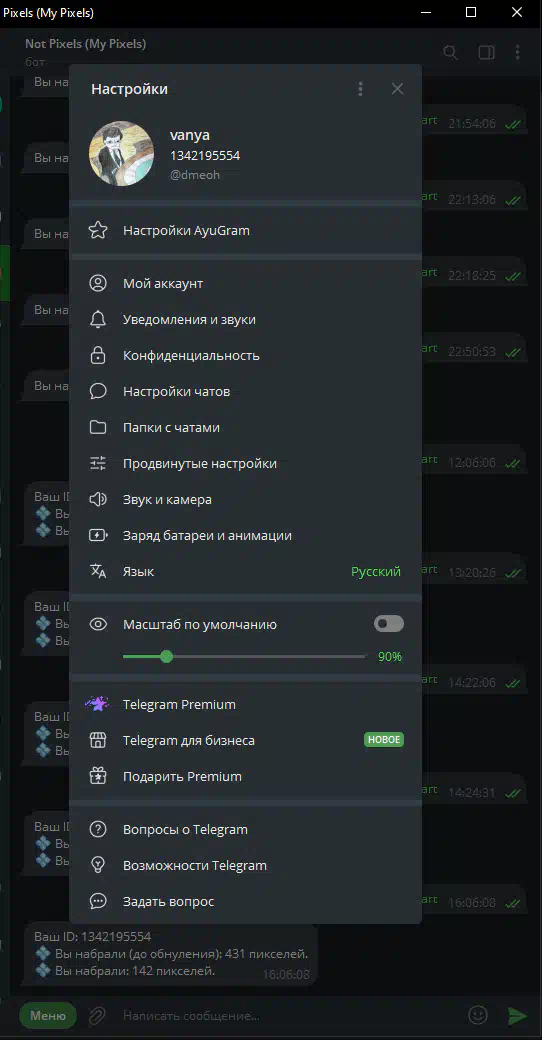Click the vanya profile avatar
This screenshot has width=542, height=1040.
click(x=121, y=153)
